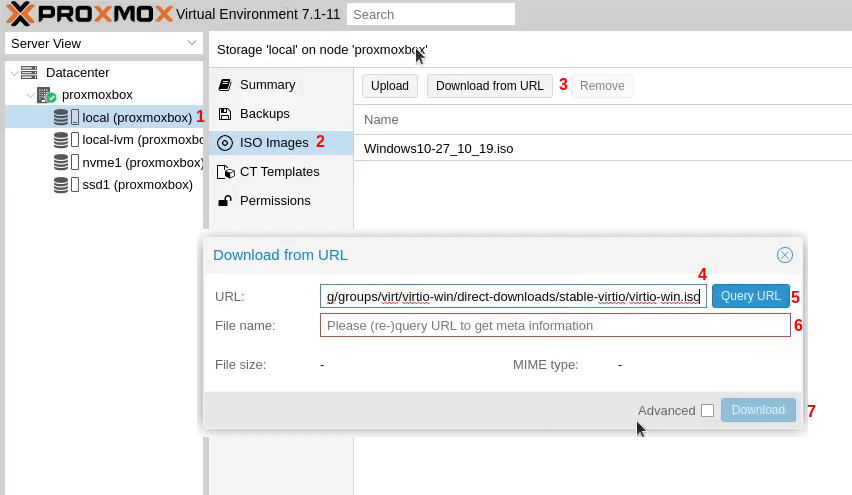Screen dimensions: 852x495
Task: Focus the top Search box
Action: (431, 14)
